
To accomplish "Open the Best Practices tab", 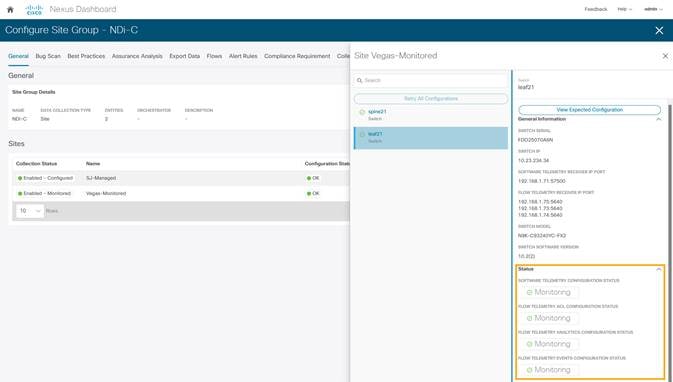I will click(86, 56).
